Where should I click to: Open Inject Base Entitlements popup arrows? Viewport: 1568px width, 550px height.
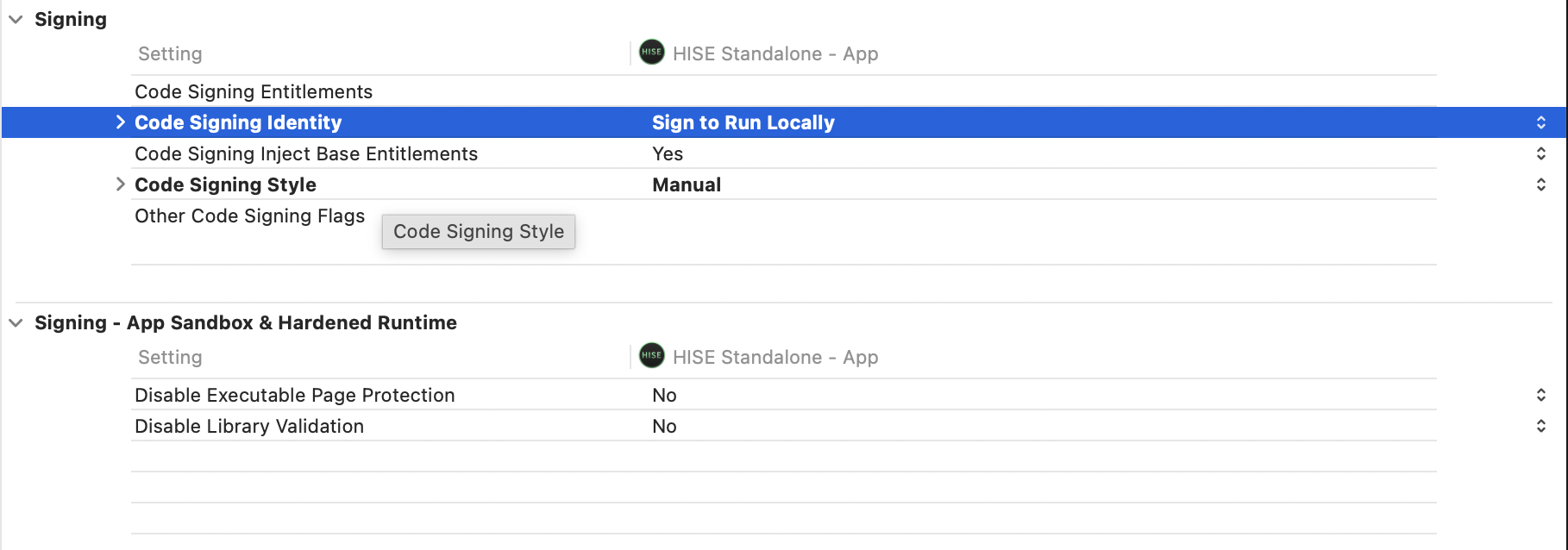click(x=1540, y=153)
